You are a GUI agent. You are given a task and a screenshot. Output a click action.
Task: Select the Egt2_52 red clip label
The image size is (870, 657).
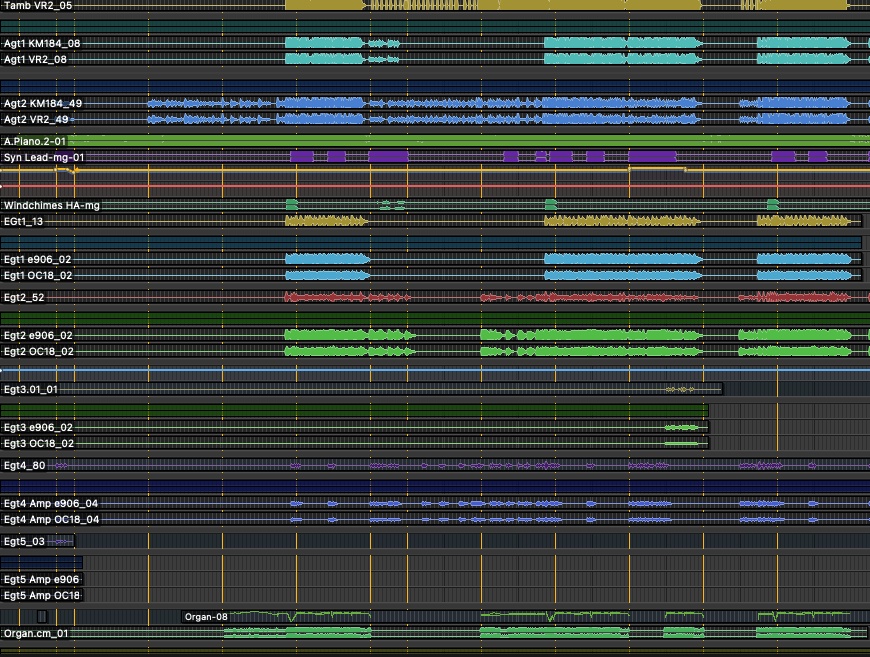point(24,297)
